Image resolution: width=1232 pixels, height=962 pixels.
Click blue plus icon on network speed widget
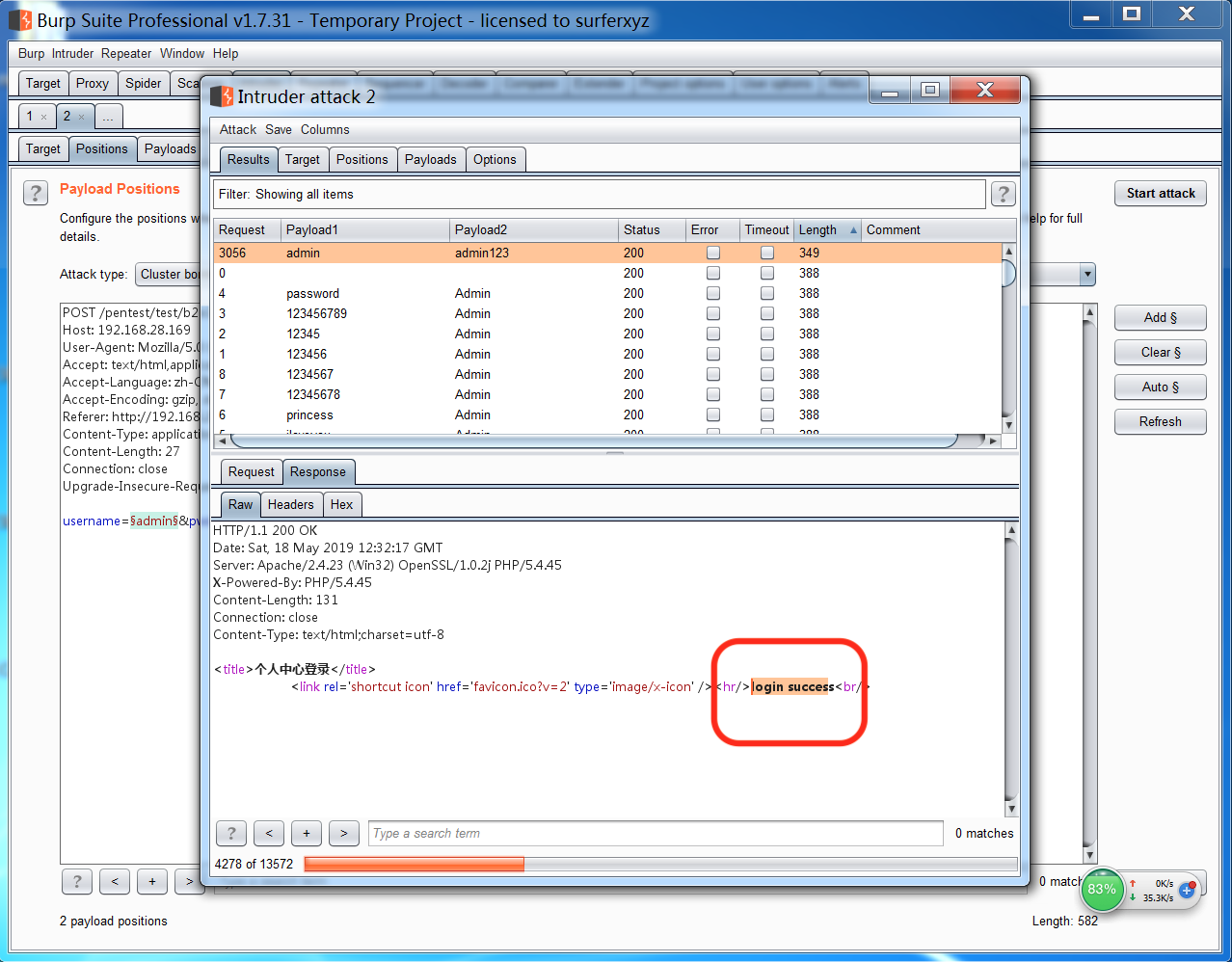click(x=1187, y=890)
